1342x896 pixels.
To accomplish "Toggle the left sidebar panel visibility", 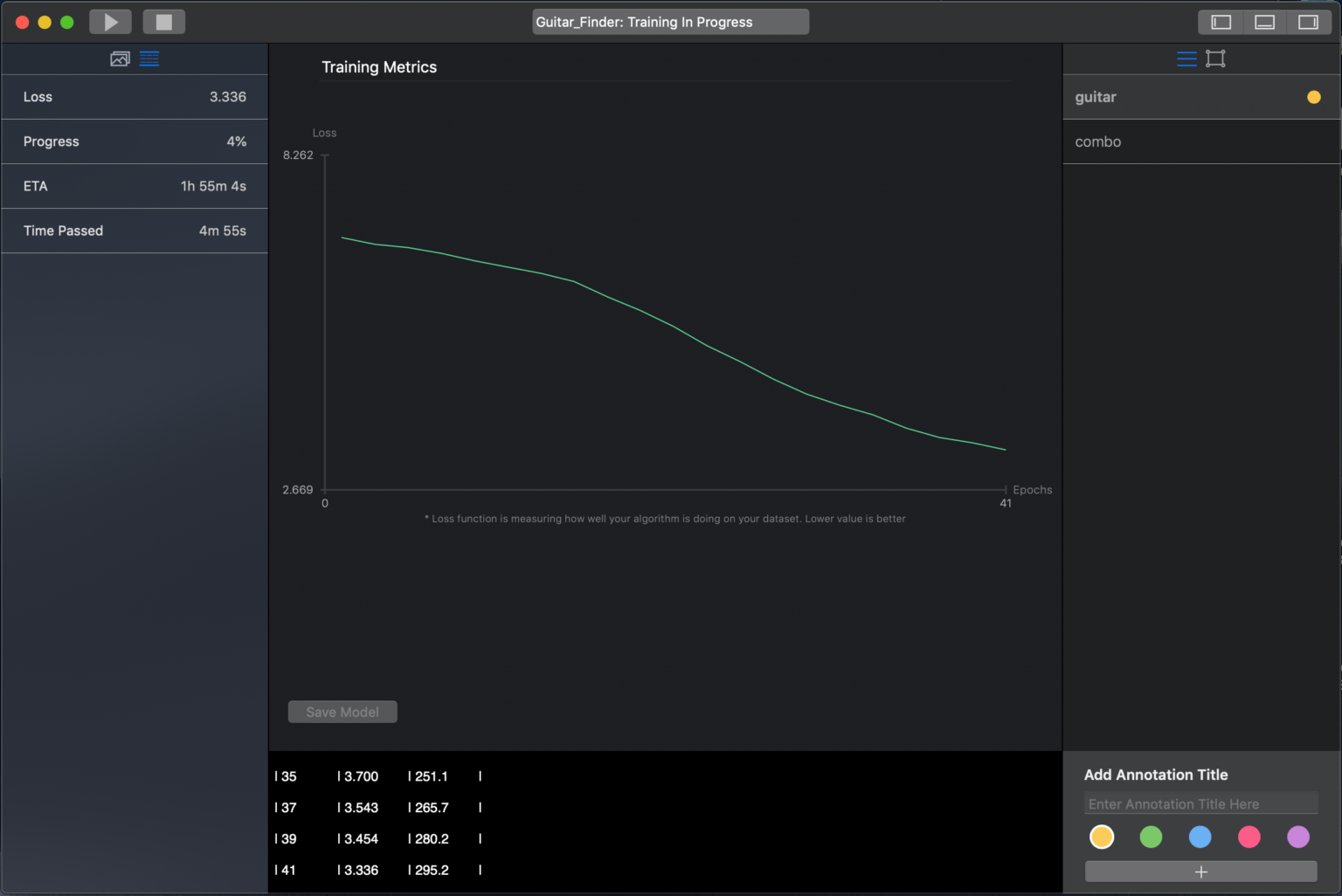I will click(x=1220, y=22).
